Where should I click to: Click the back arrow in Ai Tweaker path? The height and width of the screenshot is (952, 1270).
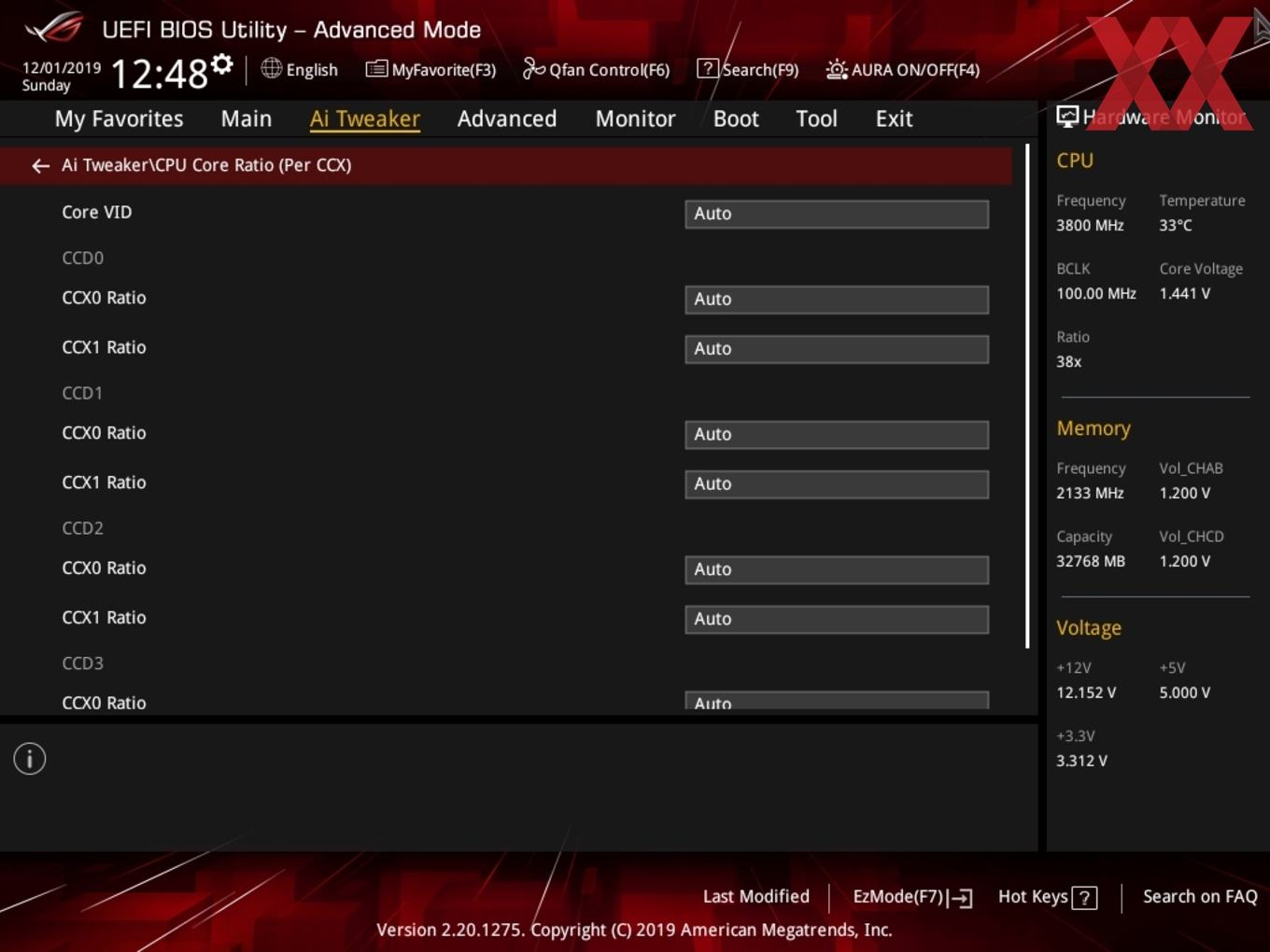pyautogui.click(x=40, y=166)
